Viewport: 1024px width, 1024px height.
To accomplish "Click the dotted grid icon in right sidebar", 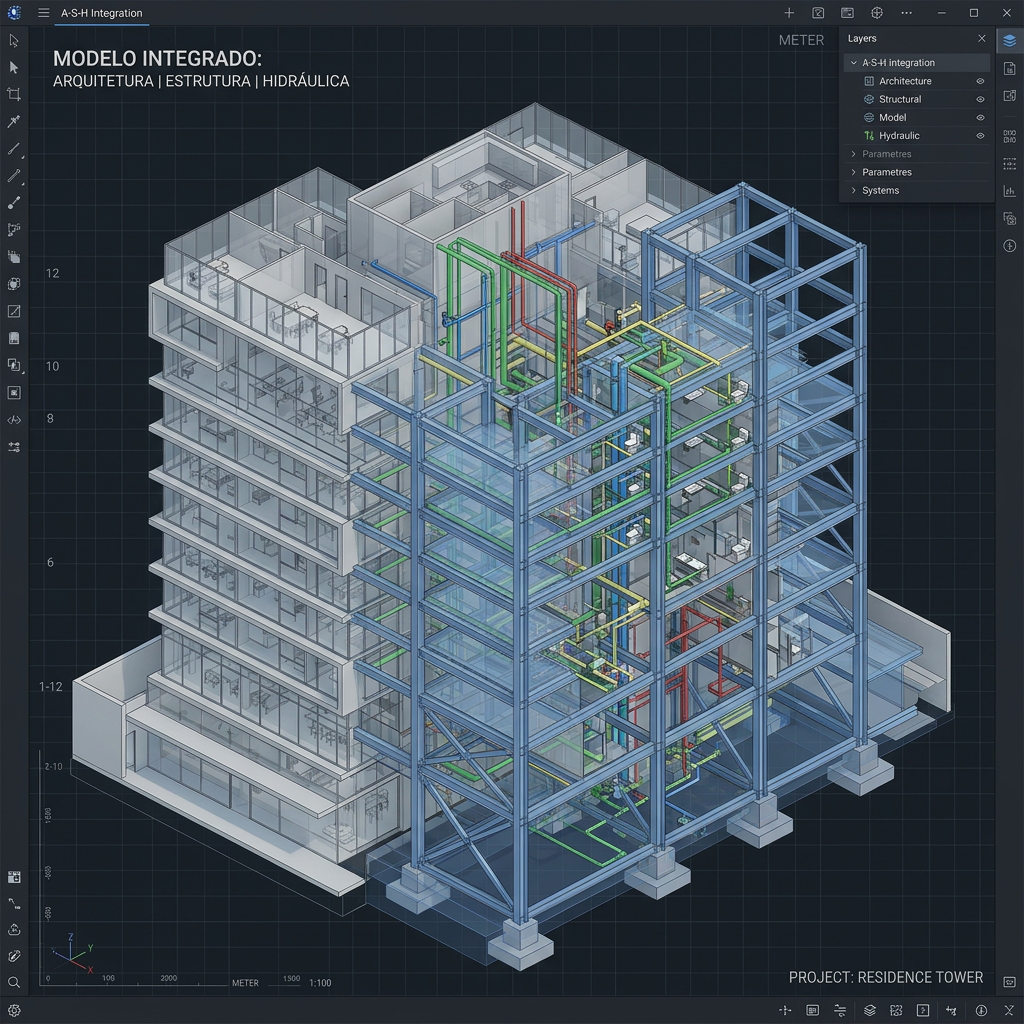I will tap(1010, 163).
